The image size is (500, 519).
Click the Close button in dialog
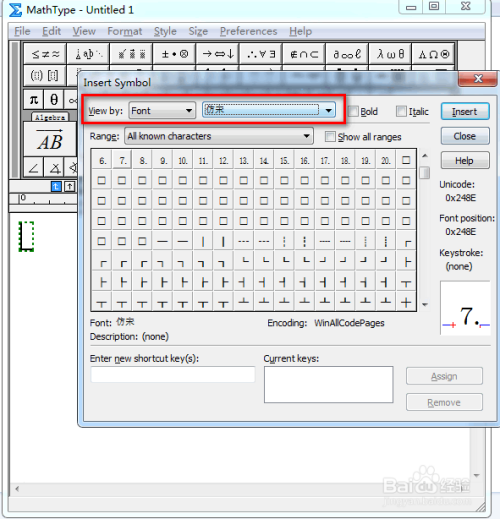click(x=465, y=136)
